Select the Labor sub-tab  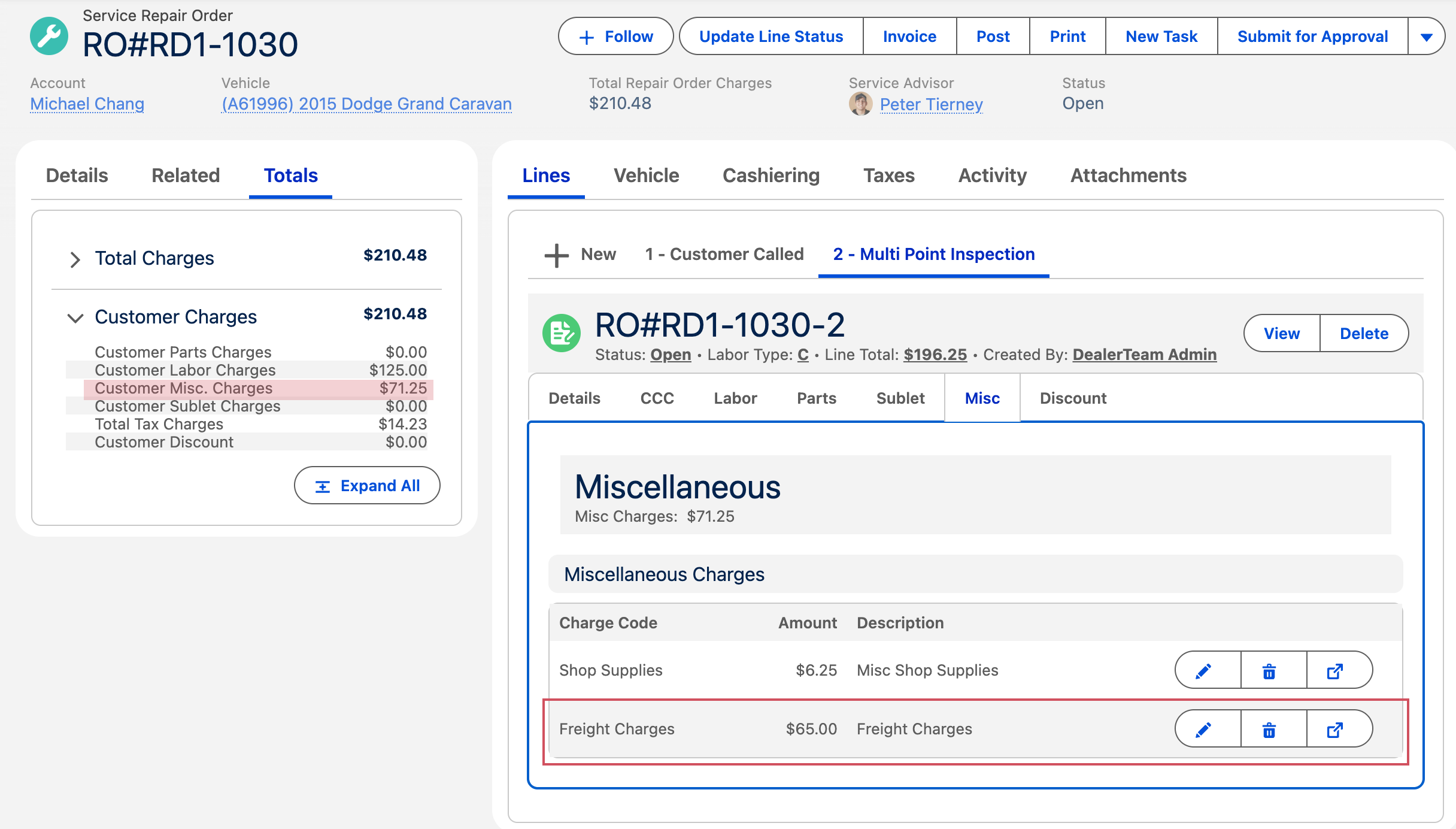pyautogui.click(x=735, y=398)
